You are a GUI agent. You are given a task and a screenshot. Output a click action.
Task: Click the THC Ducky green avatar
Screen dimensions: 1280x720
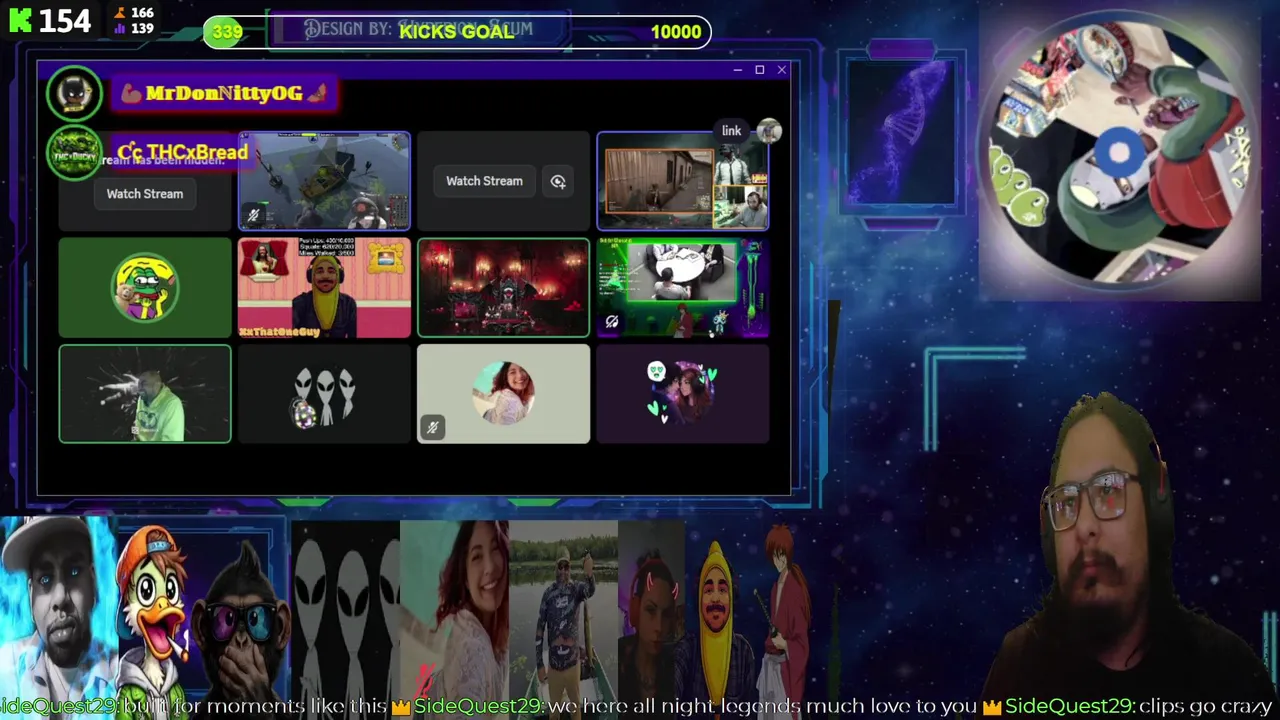coord(75,154)
